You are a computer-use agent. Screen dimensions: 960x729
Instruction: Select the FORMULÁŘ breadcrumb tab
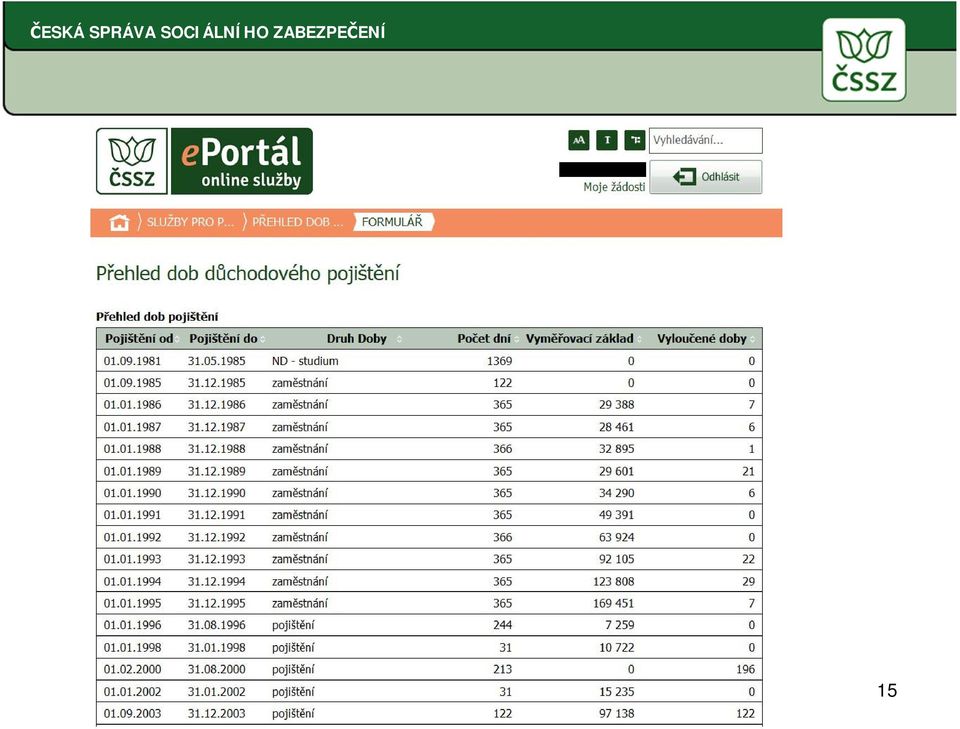point(392,222)
